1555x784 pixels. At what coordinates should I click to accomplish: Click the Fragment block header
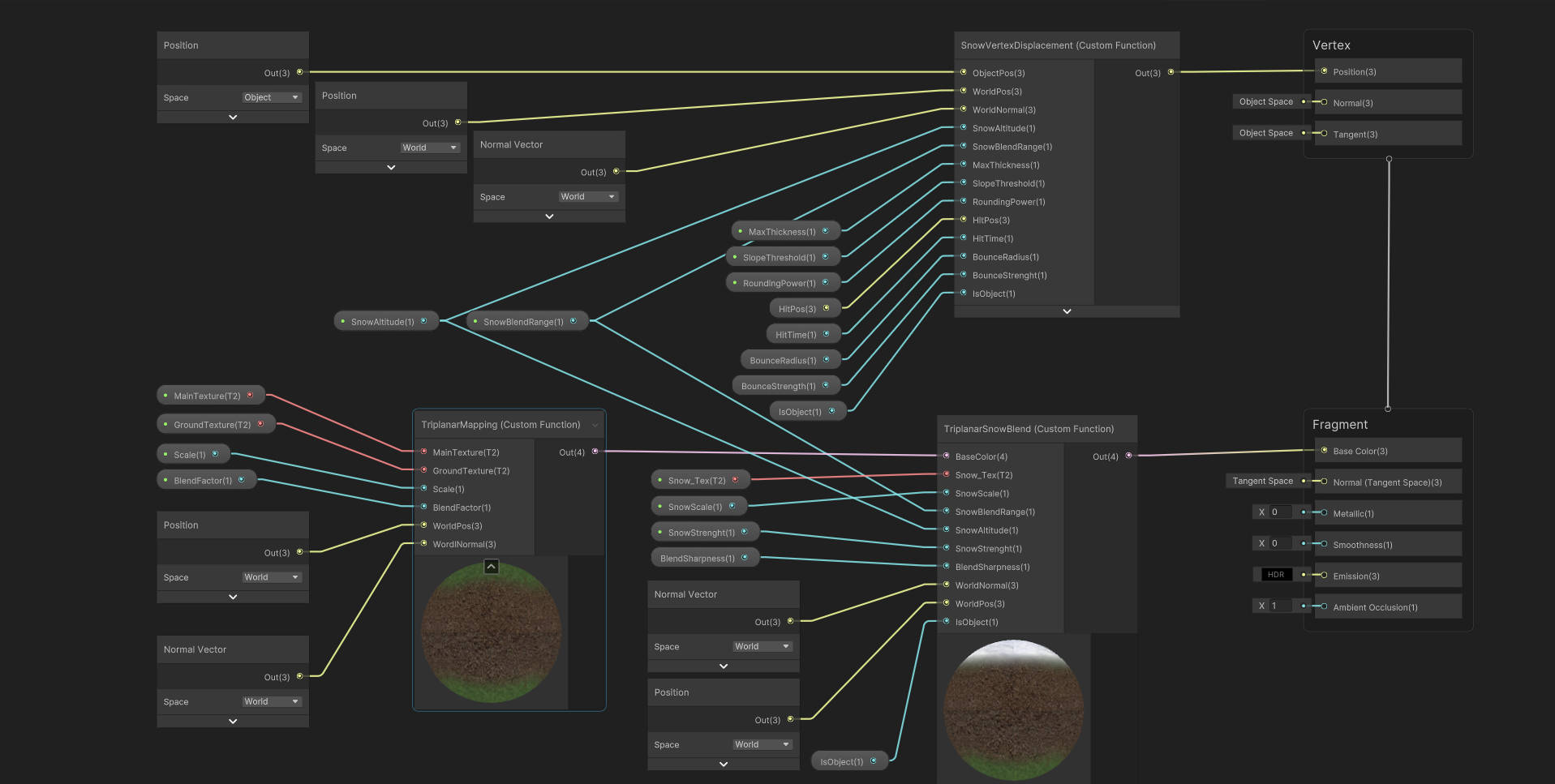pyautogui.click(x=1340, y=425)
